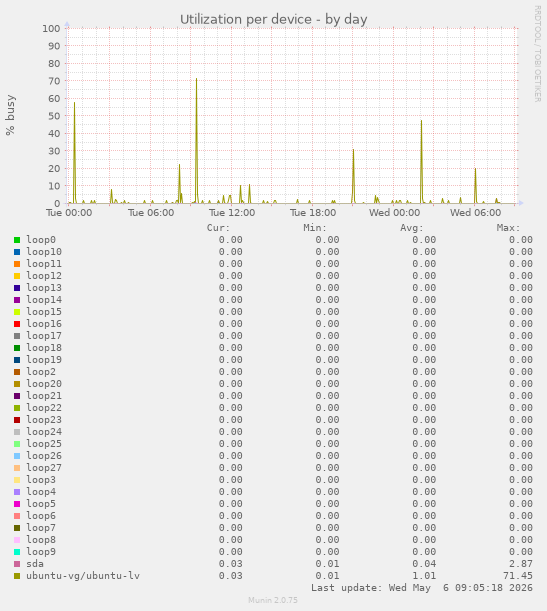Select the 'loop26' legend label

coord(44,456)
